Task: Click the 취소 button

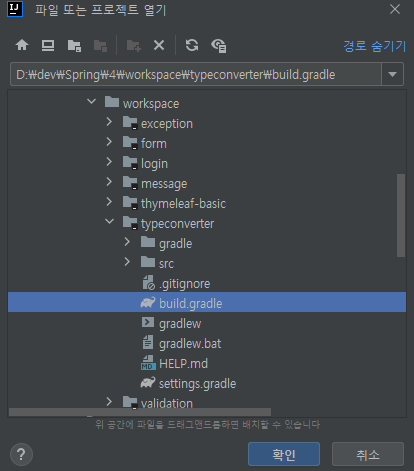Action: [368, 454]
